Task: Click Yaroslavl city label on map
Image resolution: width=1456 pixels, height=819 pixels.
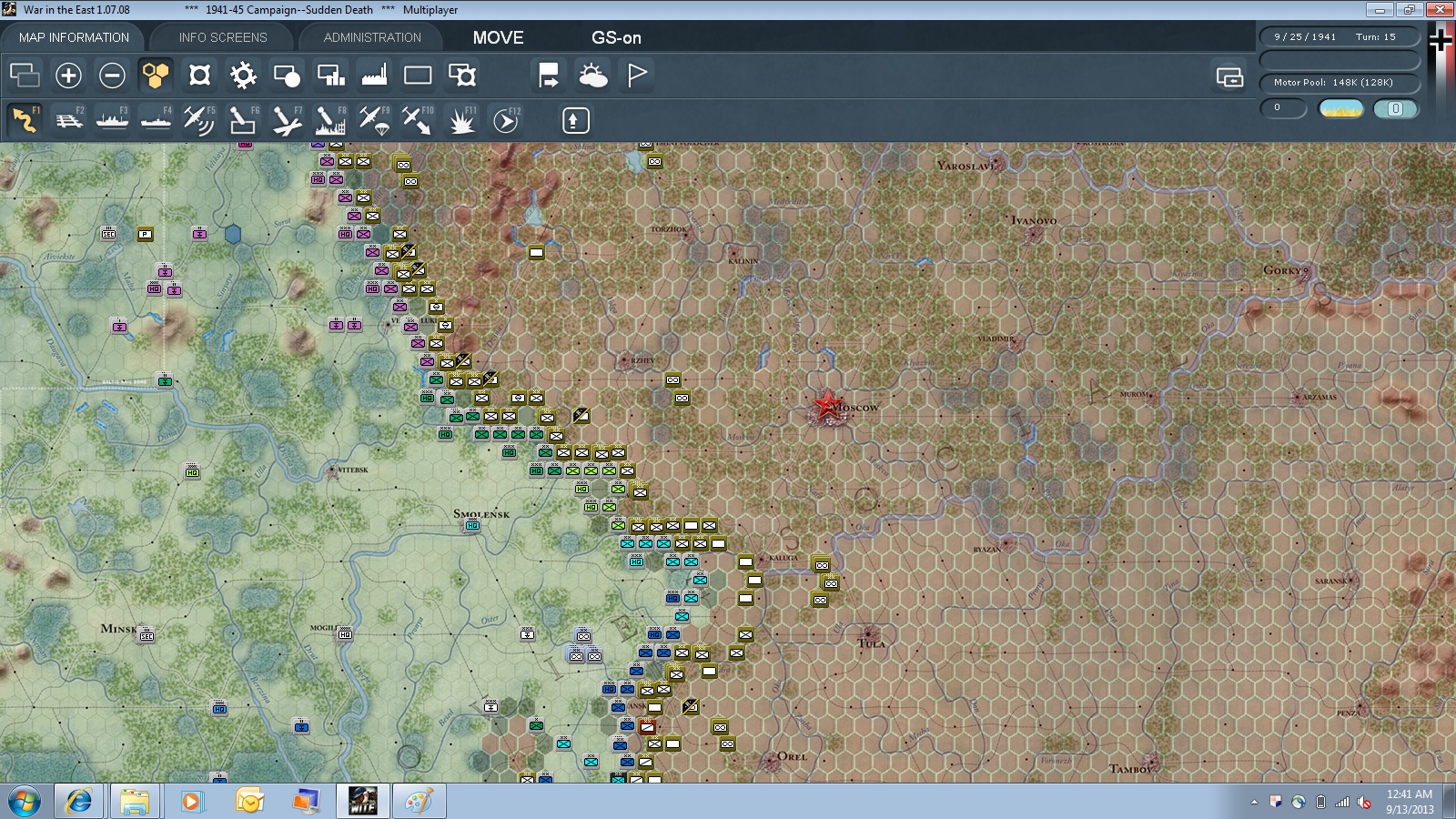Action: coord(967,166)
